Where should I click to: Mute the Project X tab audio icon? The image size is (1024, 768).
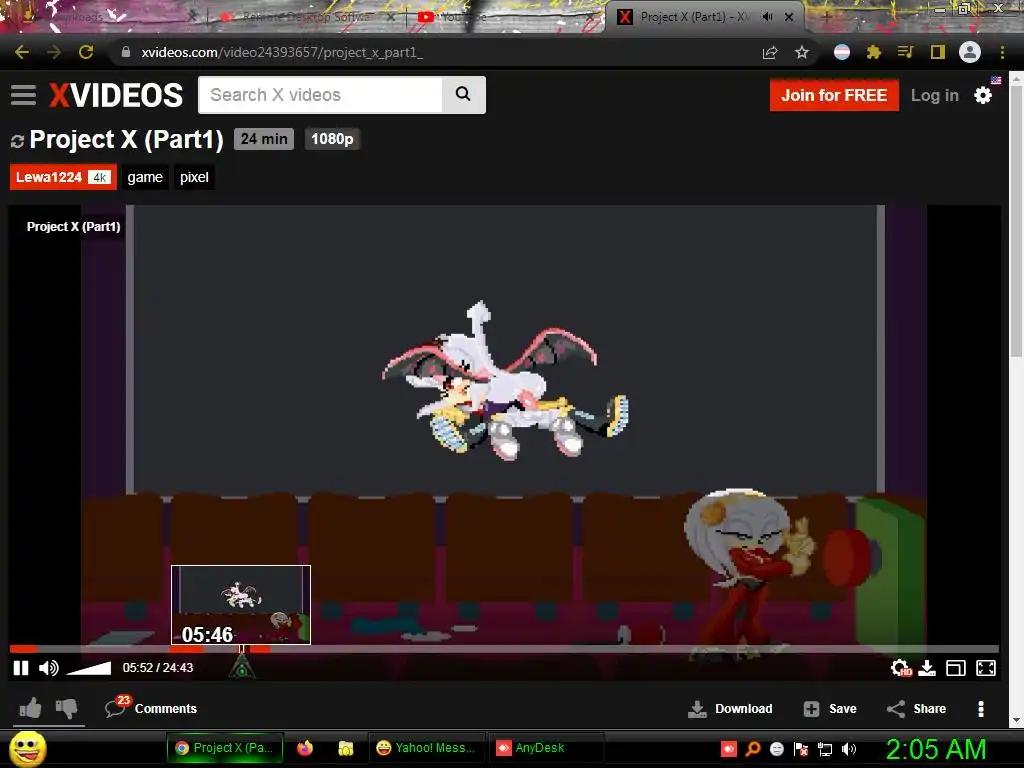pos(767,17)
